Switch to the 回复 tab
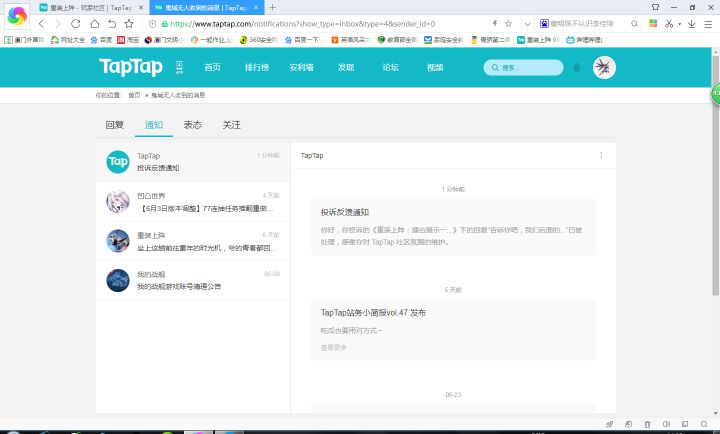720x434 pixels. coord(115,125)
